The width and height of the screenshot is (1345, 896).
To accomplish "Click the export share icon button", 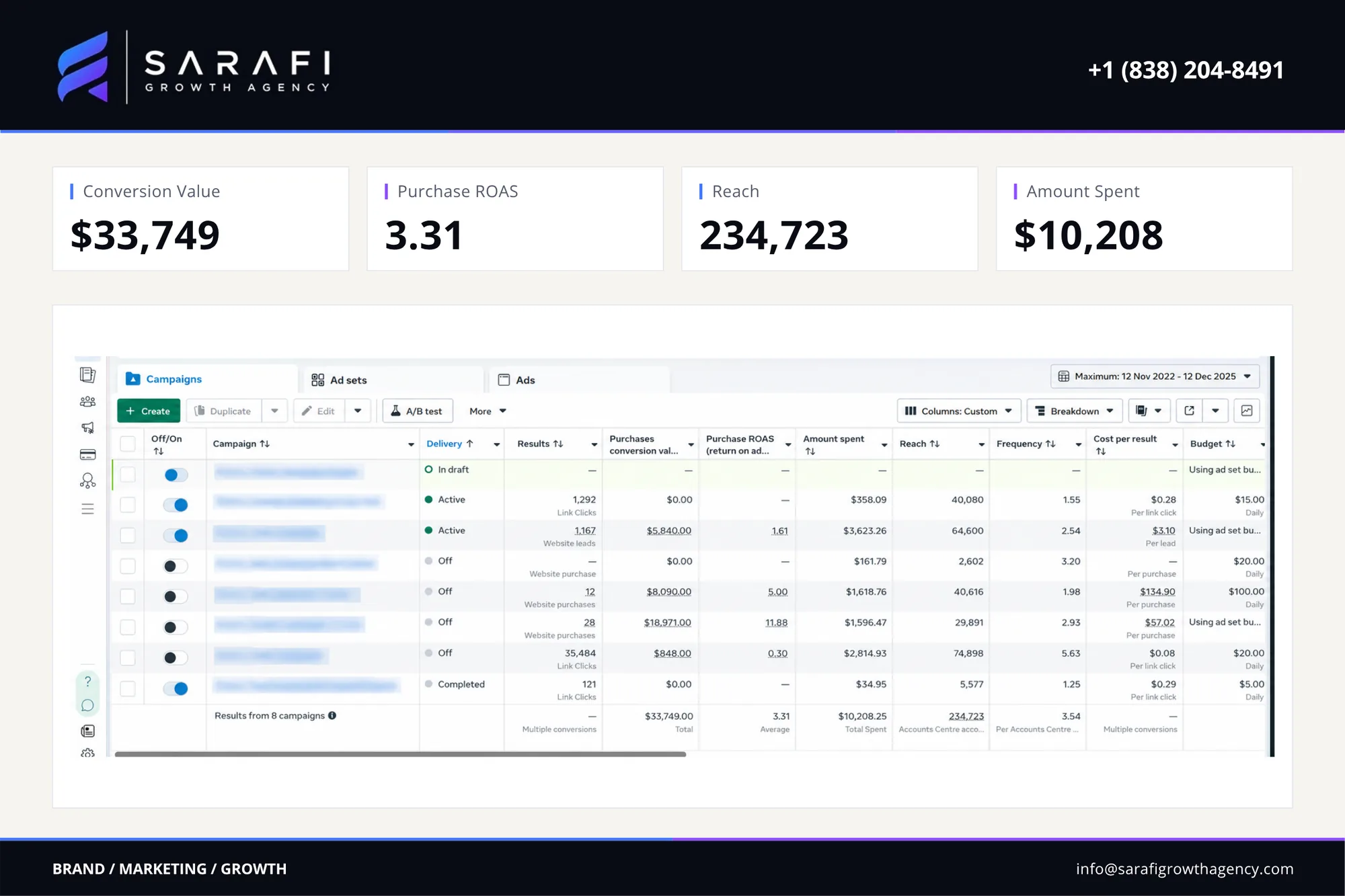I will (1189, 411).
